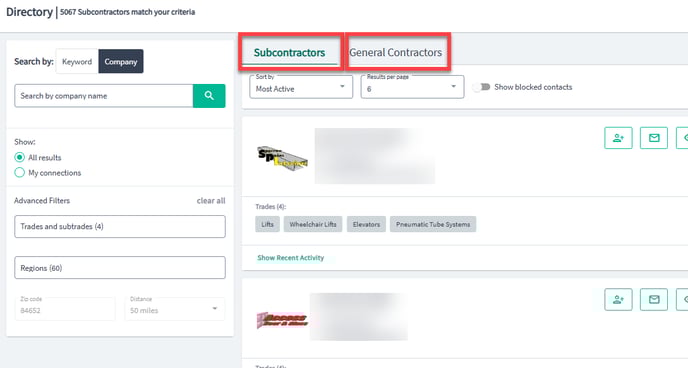Click envelope message icon for second subcontractor
Image resolution: width=688 pixels, height=368 pixels.
[654, 300]
